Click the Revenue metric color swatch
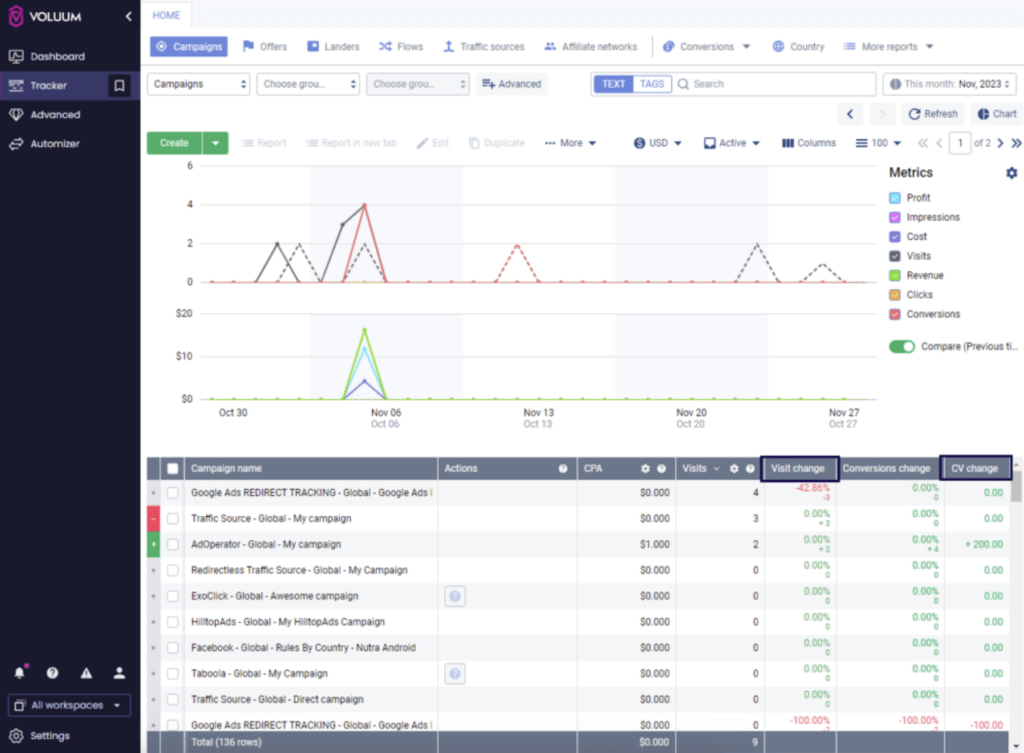 coord(895,275)
